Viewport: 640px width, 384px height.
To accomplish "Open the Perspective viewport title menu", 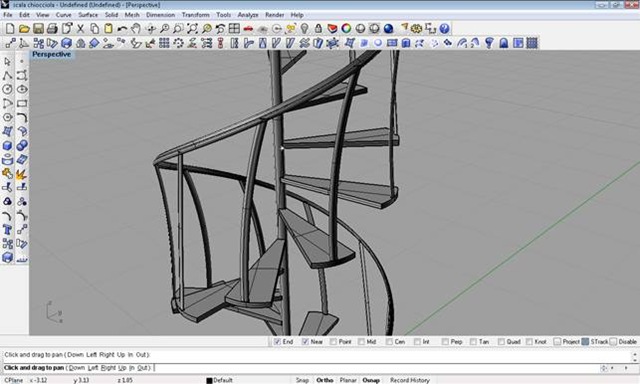I will pos(51,54).
